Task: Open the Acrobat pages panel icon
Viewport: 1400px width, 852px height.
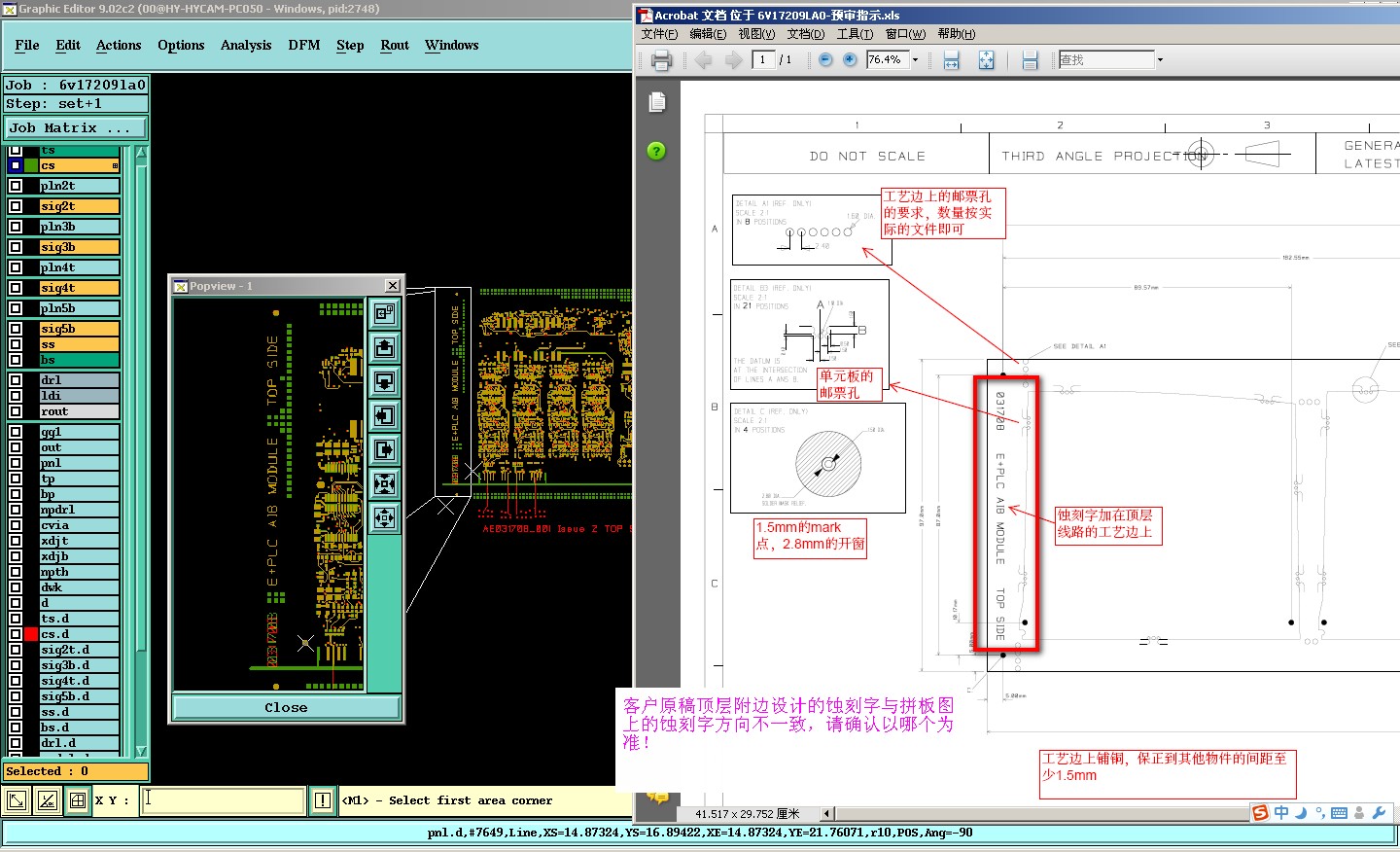Action: tap(657, 102)
